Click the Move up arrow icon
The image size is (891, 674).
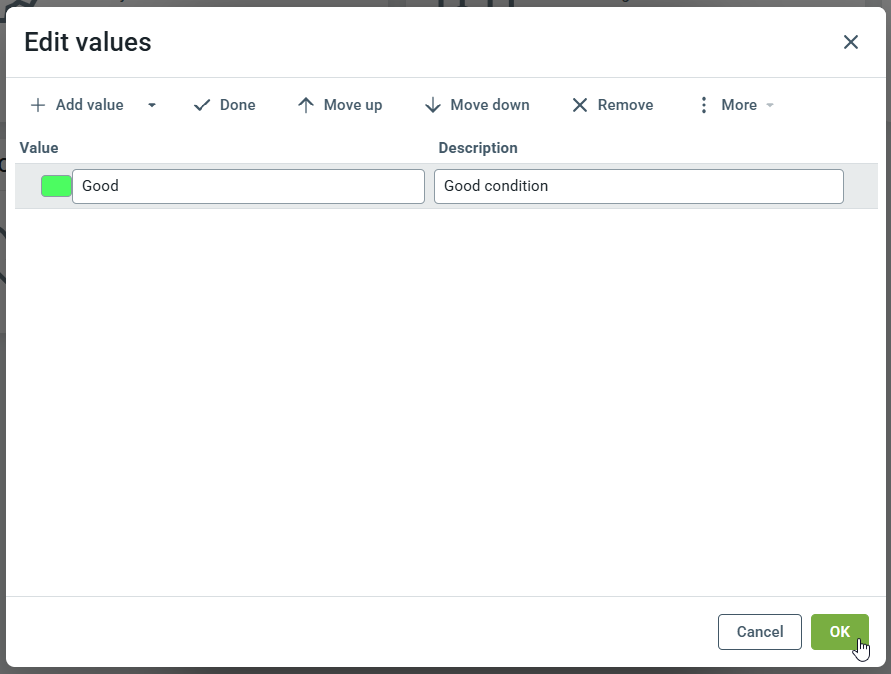306,105
